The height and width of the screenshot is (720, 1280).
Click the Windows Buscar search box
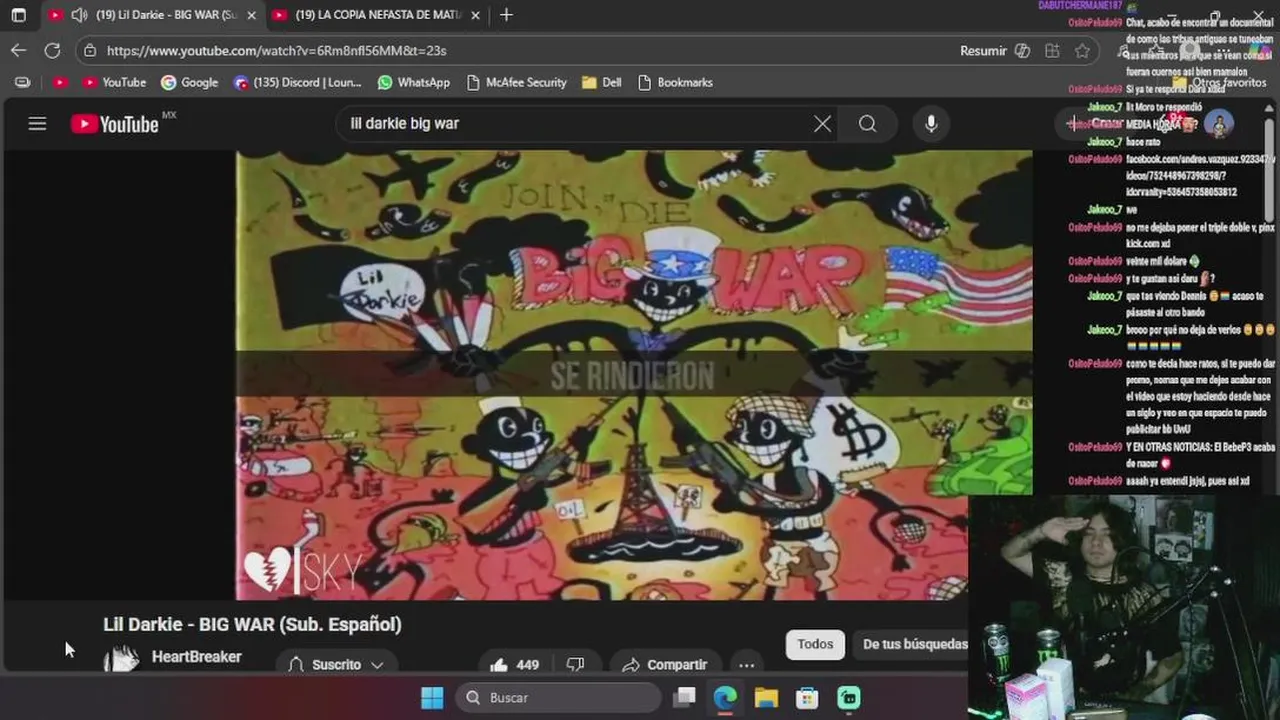558,698
